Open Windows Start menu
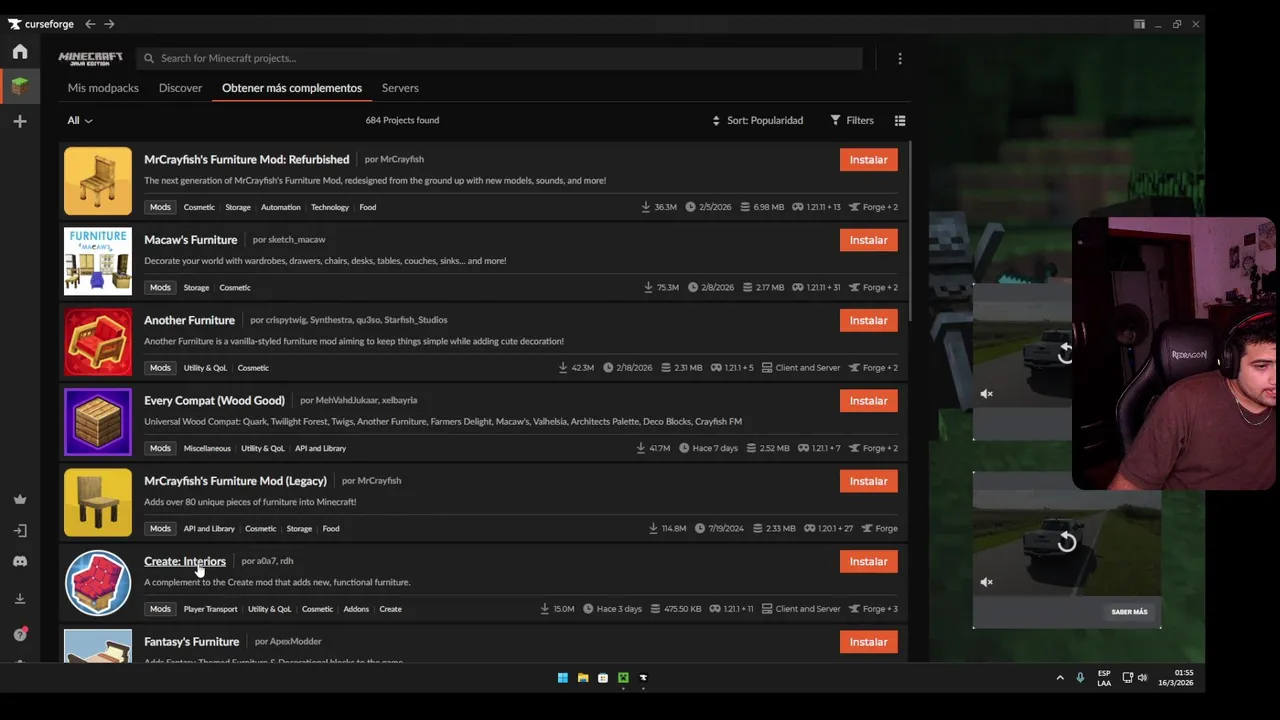 click(x=563, y=678)
